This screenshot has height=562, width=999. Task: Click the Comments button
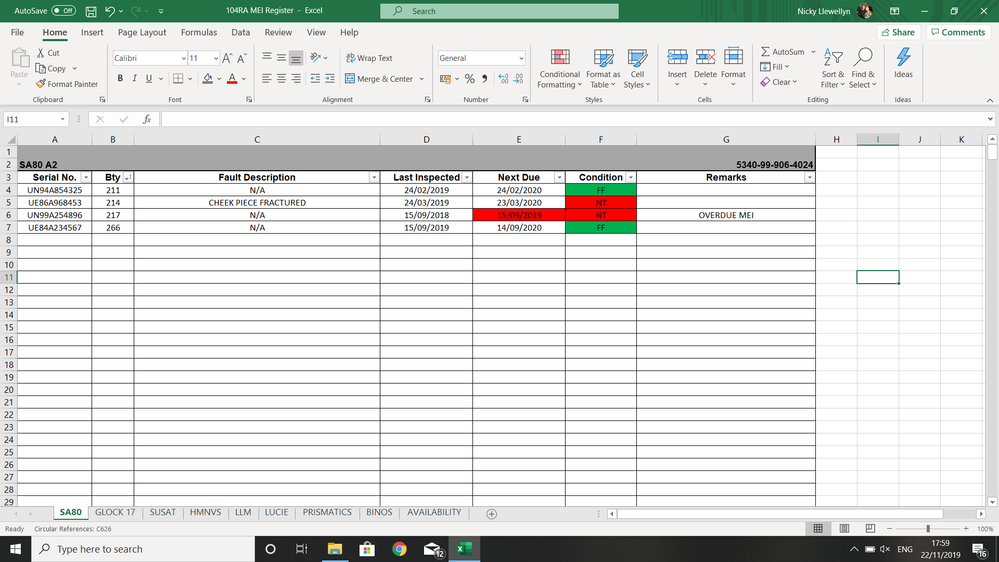coord(958,32)
